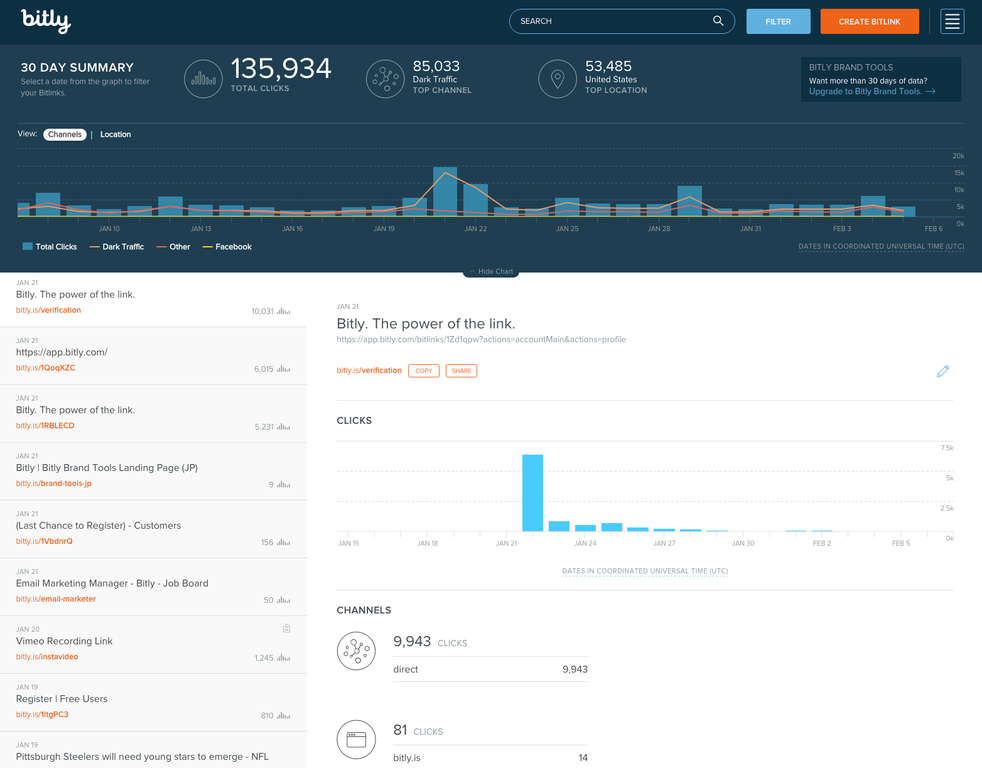Screen dimensions: 982x768
Task: Click the browser window channel icon
Action: point(356,739)
